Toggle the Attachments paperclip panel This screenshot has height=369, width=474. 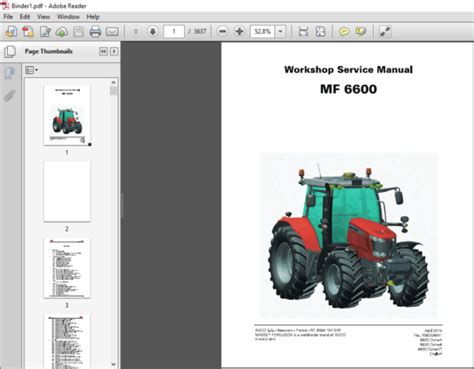click(x=10, y=96)
